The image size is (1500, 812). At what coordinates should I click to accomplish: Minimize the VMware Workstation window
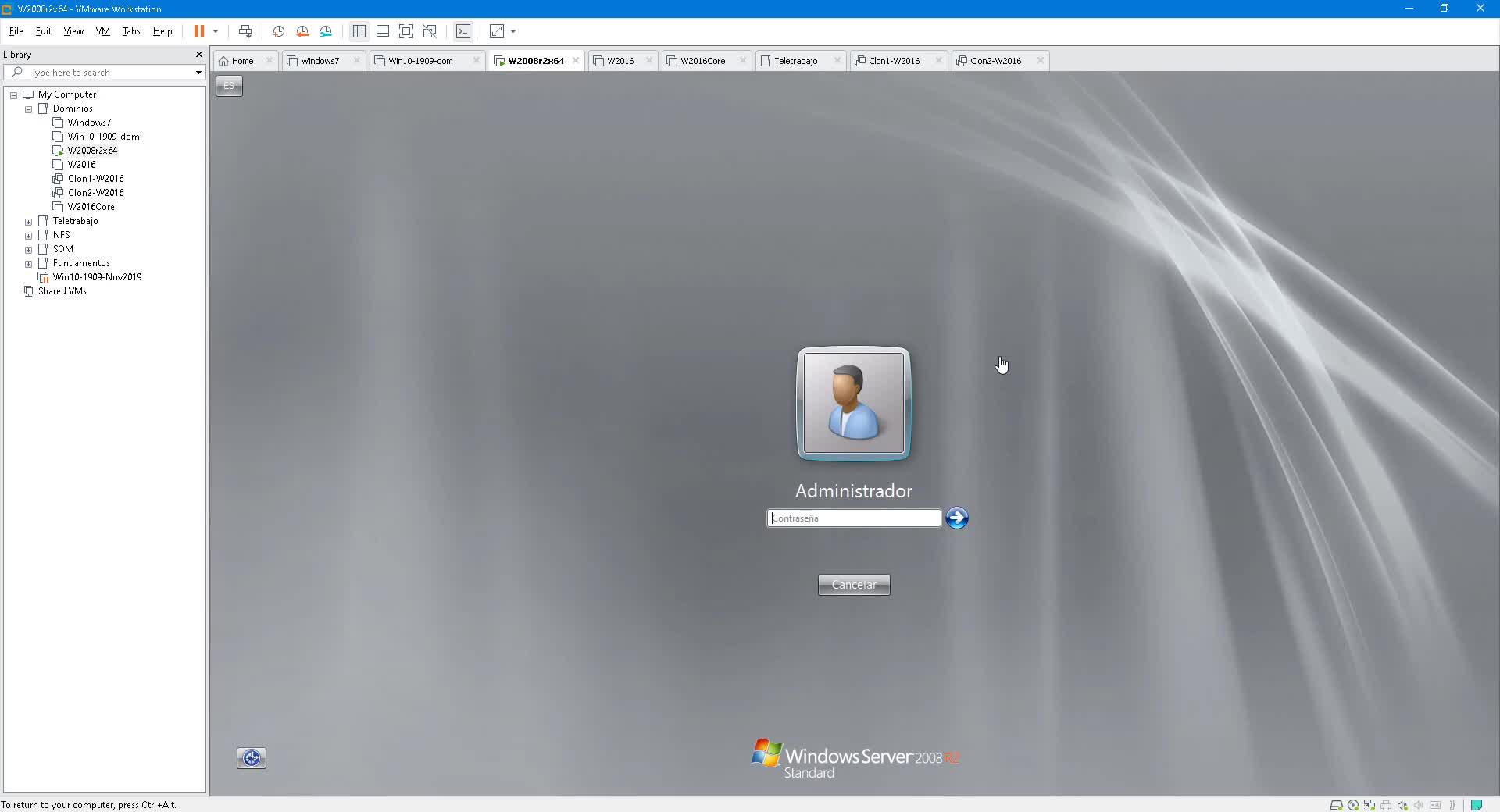coord(1409,9)
